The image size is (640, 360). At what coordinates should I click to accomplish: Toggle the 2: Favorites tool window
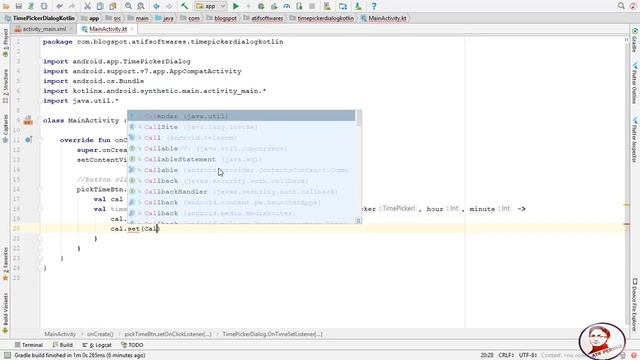click(5, 264)
